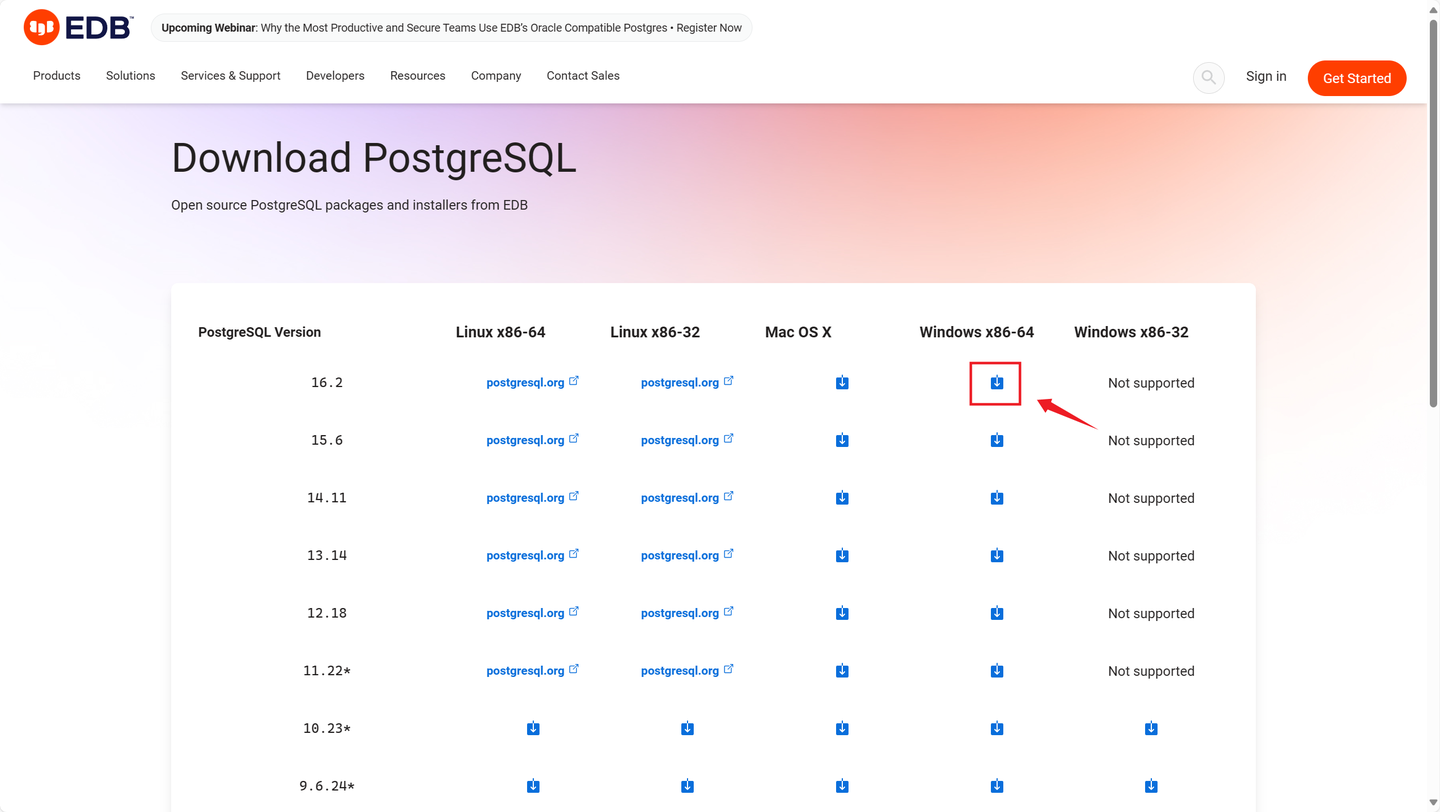Image resolution: width=1440 pixels, height=812 pixels.
Task: Click version number 9.6.24* text
Action: click(x=327, y=786)
